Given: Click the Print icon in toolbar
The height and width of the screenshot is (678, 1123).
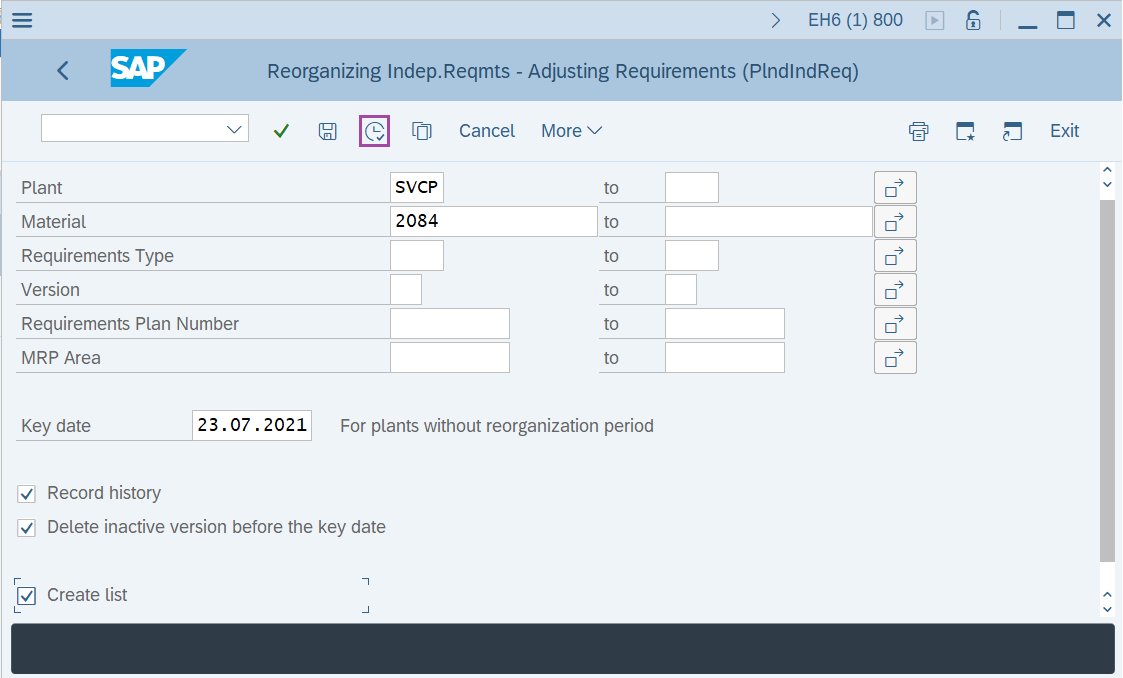Looking at the screenshot, I should 918,131.
